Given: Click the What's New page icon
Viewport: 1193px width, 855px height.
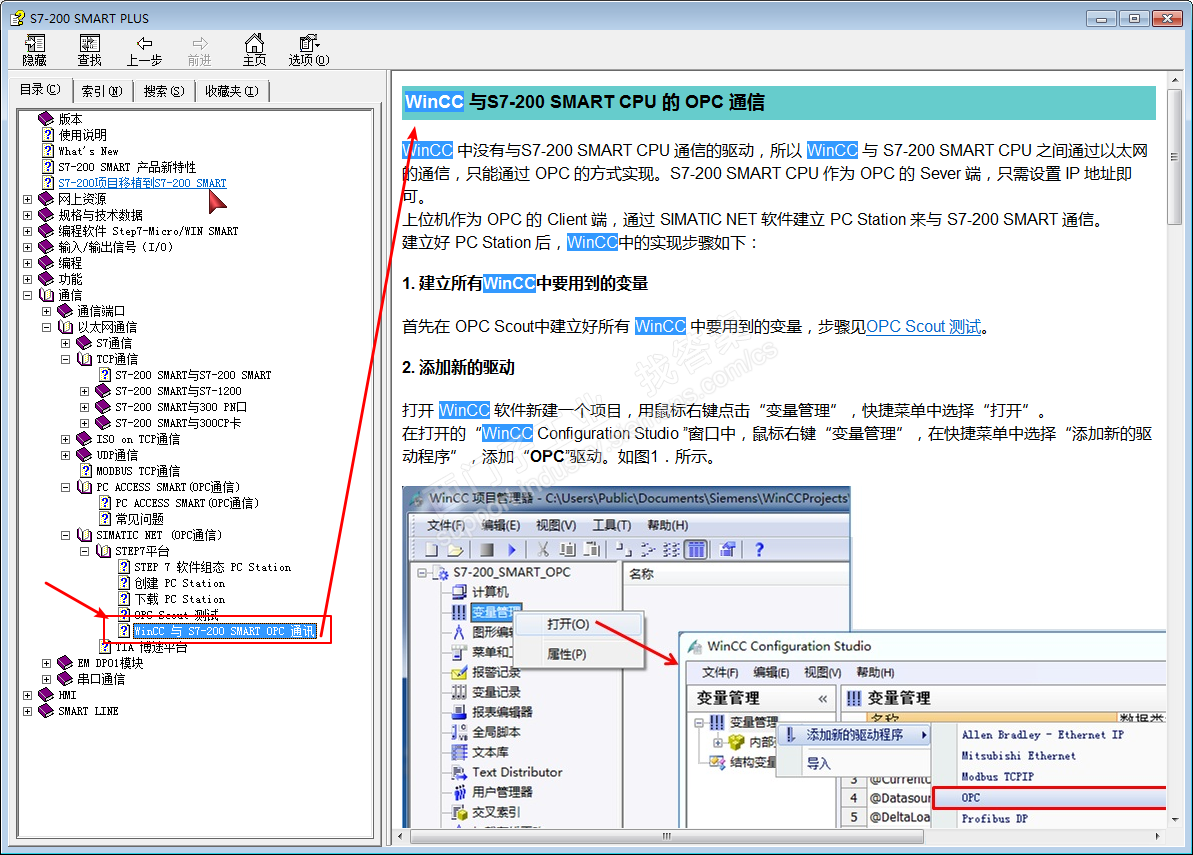Looking at the screenshot, I should click(x=48, y=151).
